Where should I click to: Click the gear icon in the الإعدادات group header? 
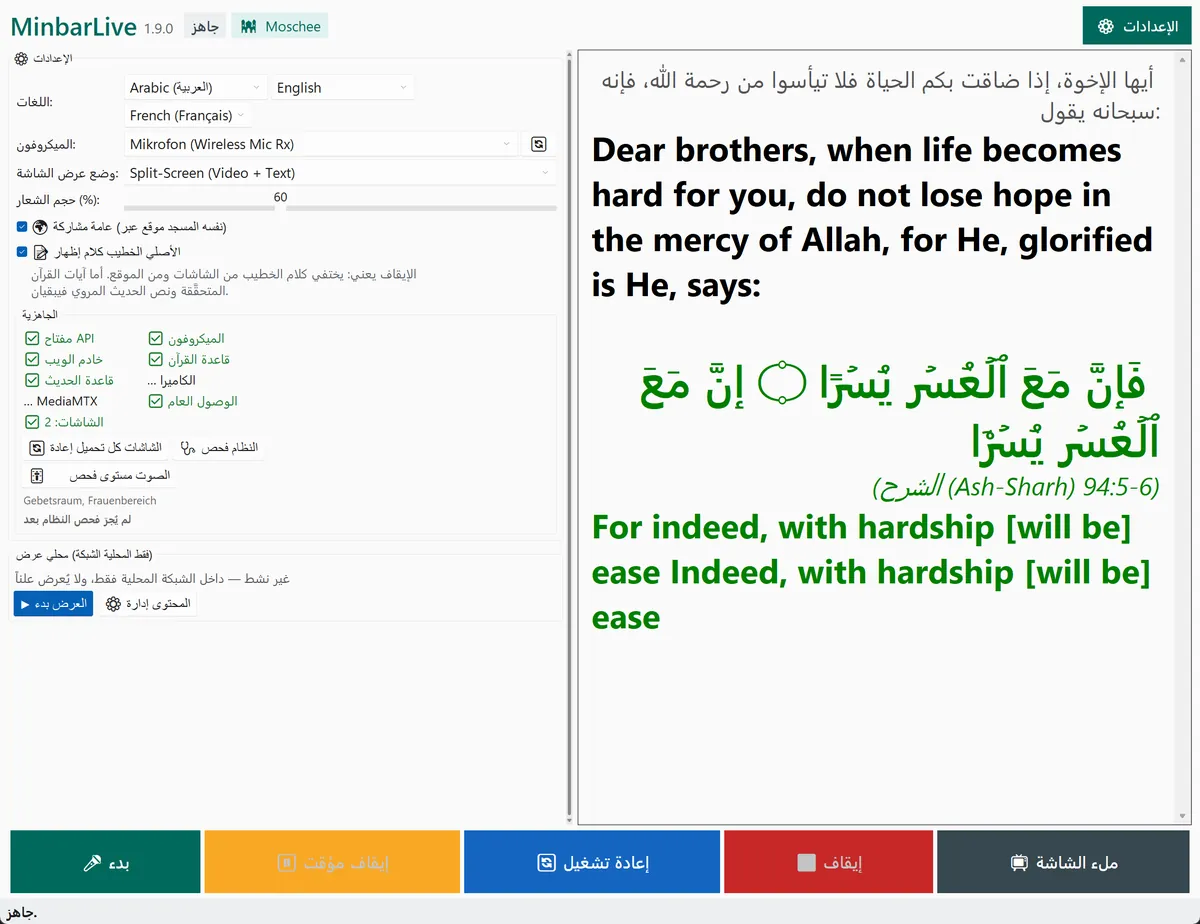tap(22, 59)
